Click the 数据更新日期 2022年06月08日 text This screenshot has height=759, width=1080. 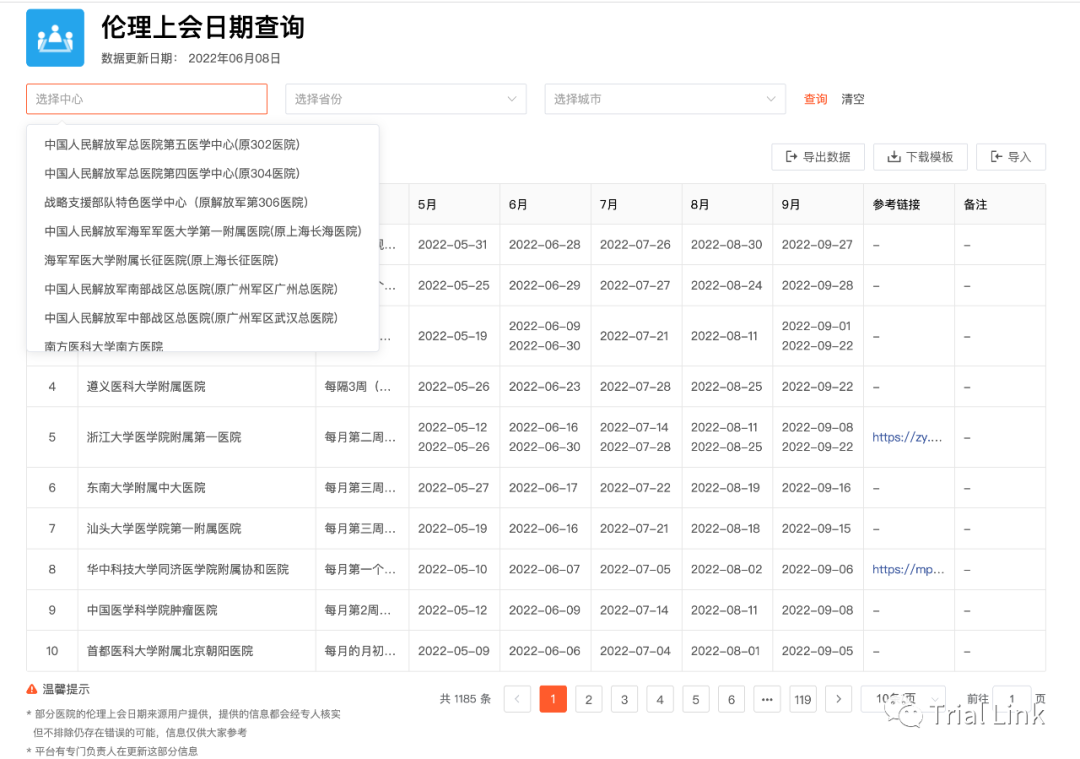coord(191,59)
